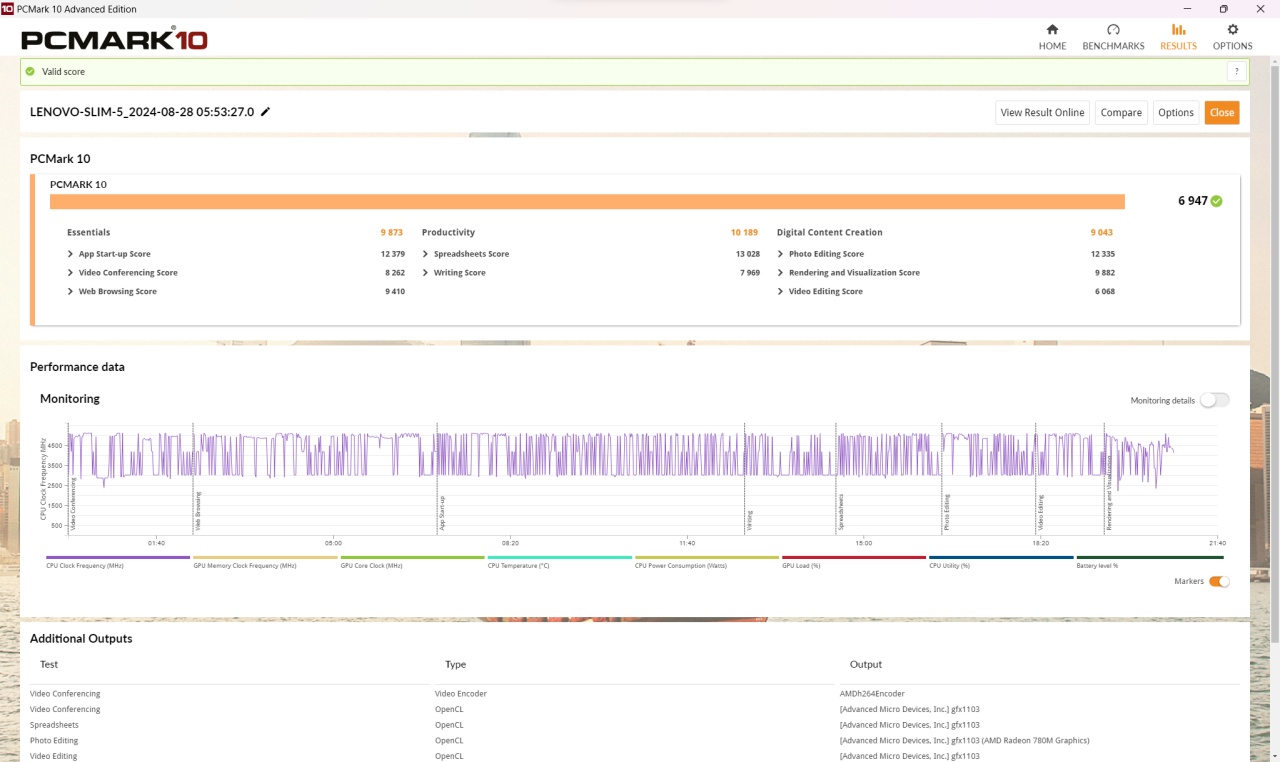Click the Options button beside Compare

[1176, 113]
